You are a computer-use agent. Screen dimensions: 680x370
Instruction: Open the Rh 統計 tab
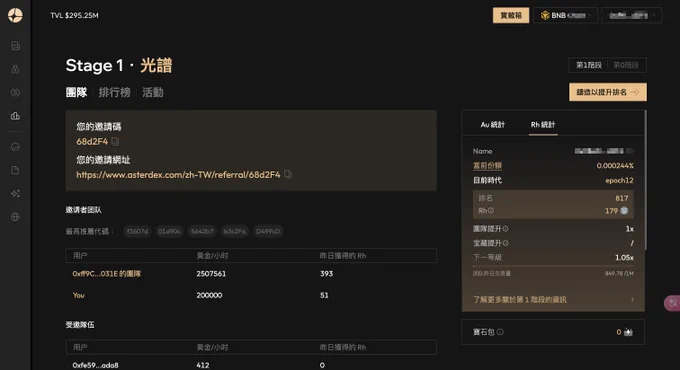coord(543,125)
